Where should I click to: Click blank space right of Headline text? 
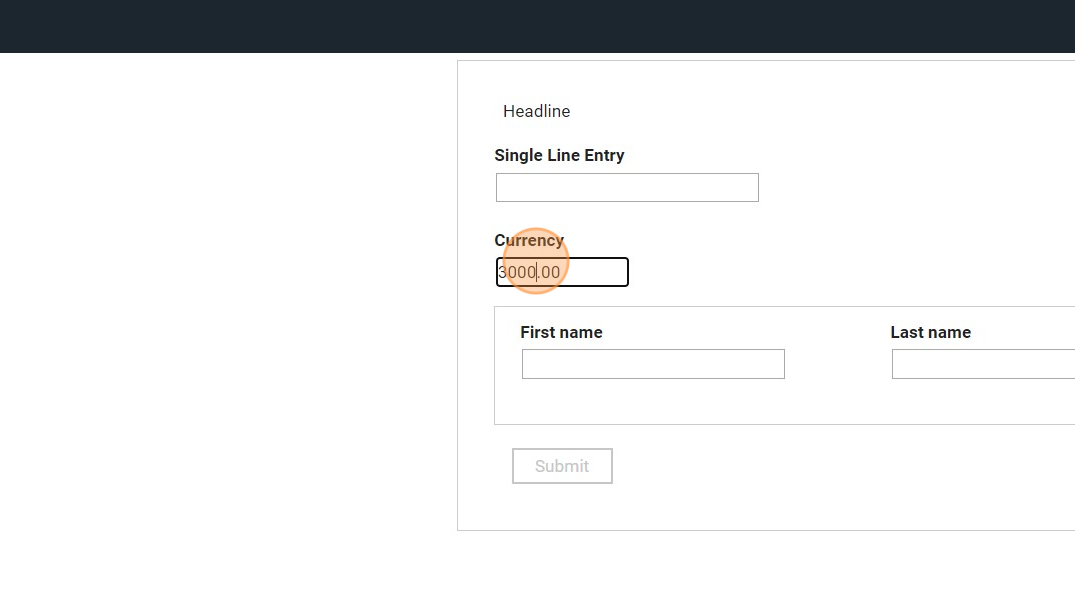pos(800,112)
